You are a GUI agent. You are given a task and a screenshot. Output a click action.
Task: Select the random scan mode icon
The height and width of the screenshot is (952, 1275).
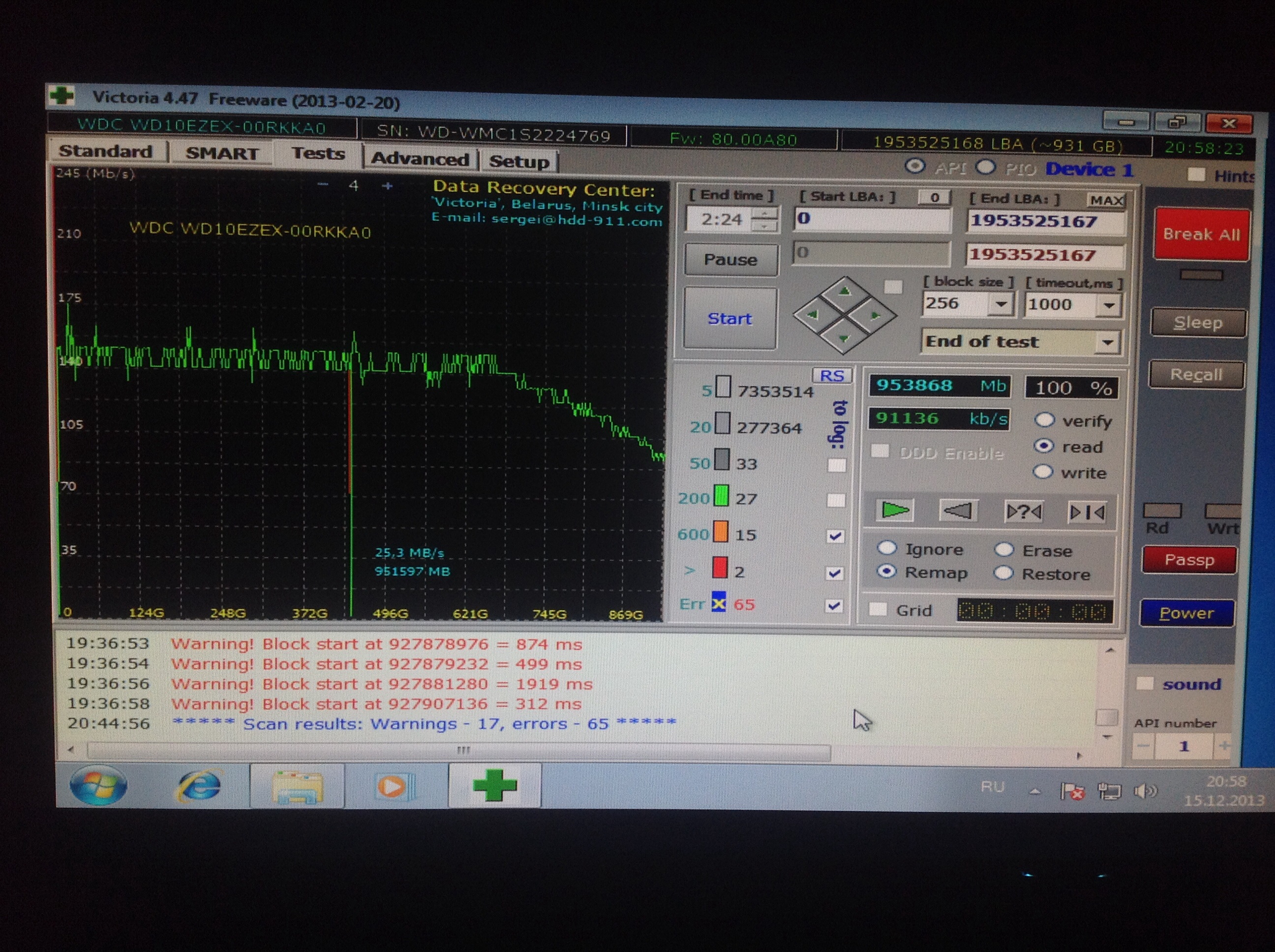pos(1023,512)
